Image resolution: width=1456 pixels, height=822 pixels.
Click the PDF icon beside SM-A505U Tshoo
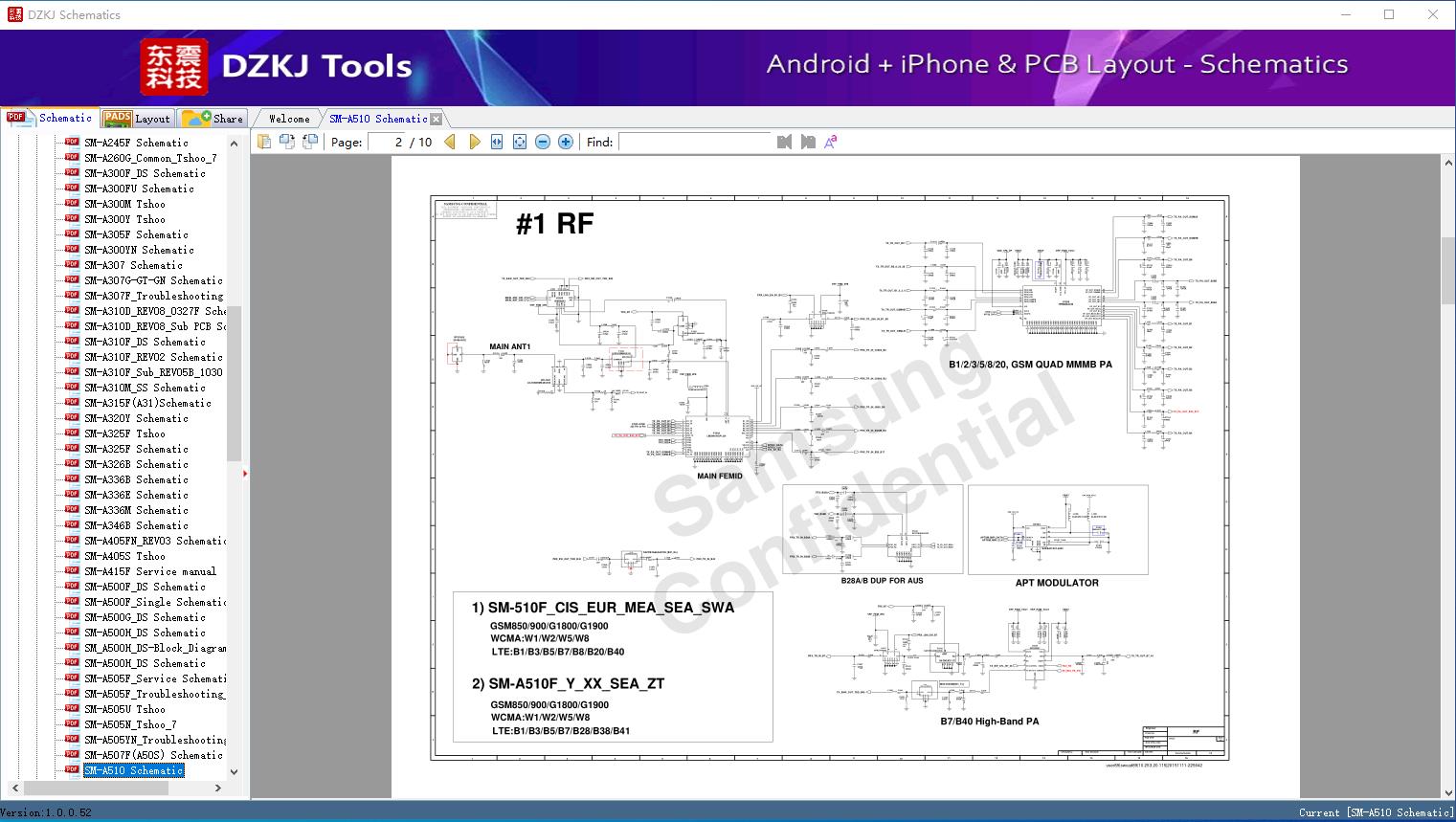click(72, 708)
